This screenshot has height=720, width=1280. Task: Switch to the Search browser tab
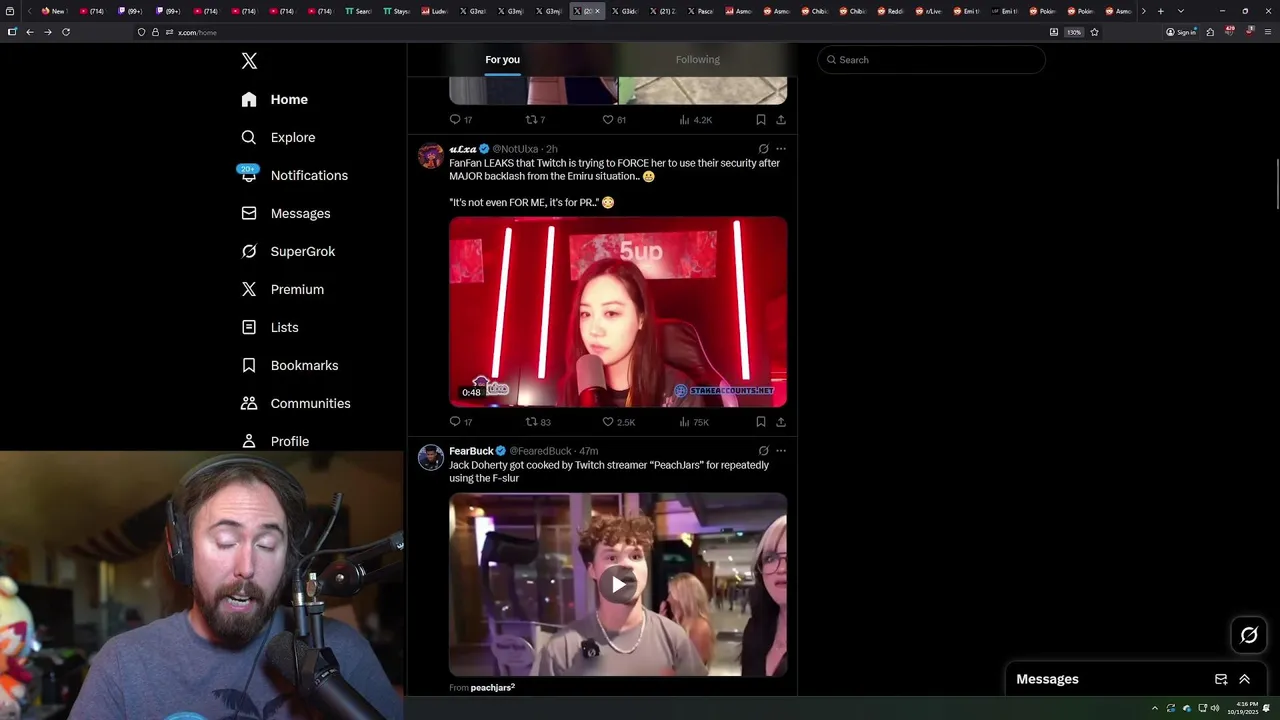tap(358, 11)
